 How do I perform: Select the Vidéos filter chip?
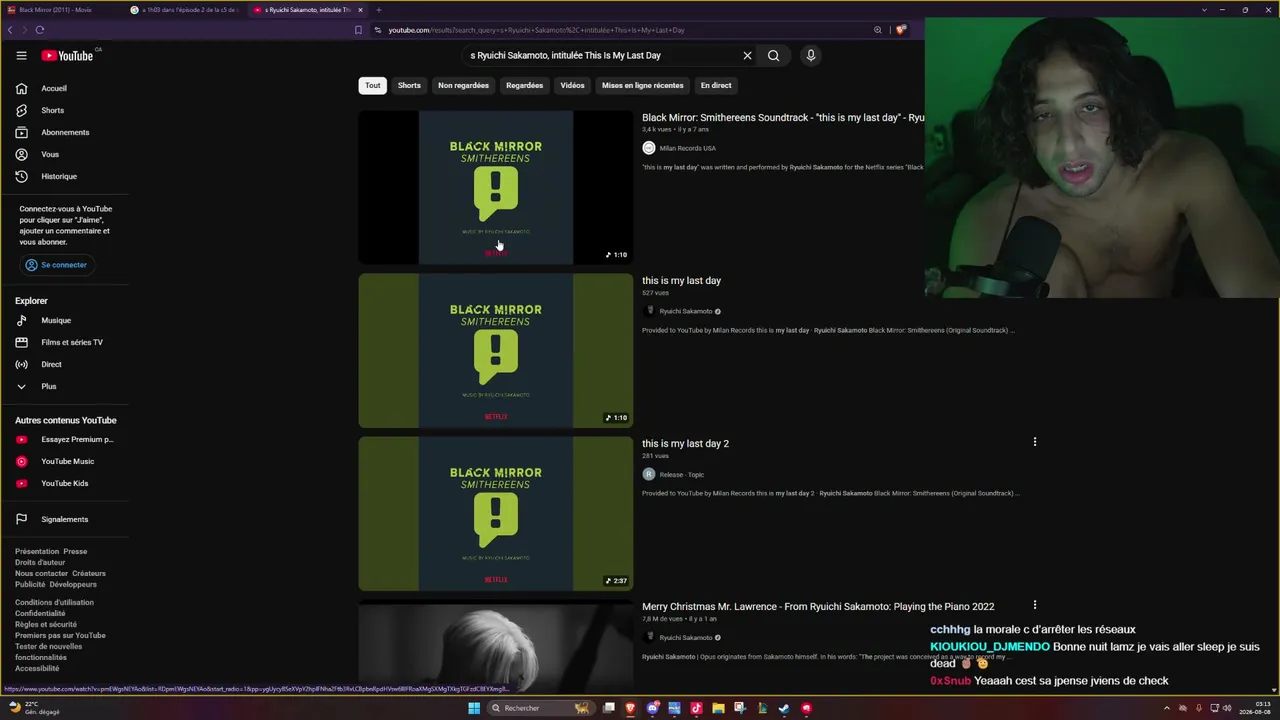click(x=572, y=85)
